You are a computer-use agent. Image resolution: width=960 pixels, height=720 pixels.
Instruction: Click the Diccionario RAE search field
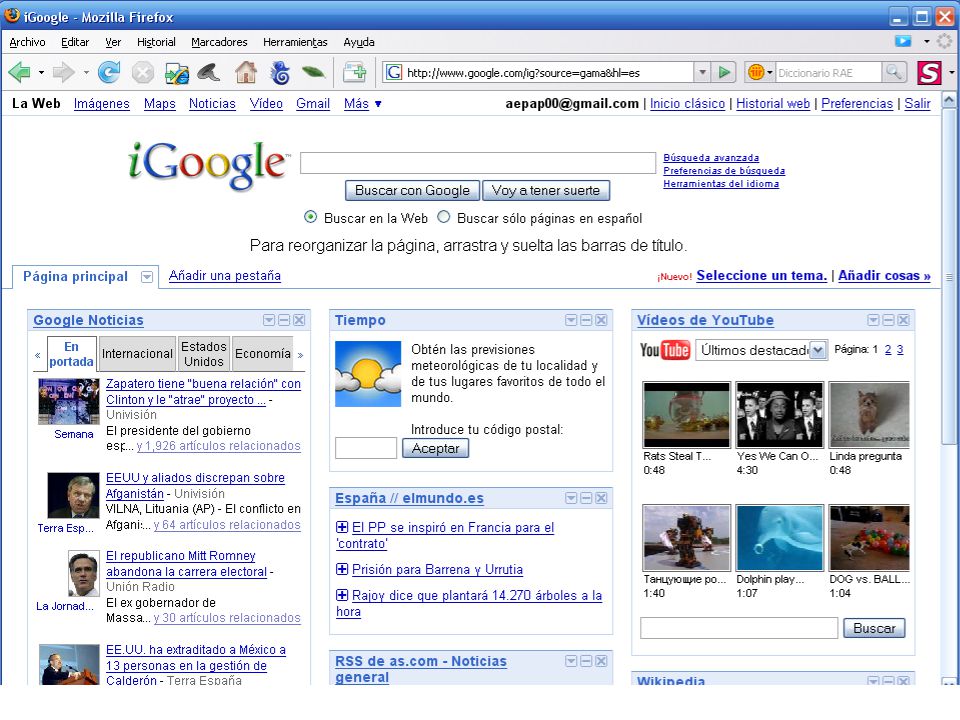(x=828, y=73)
